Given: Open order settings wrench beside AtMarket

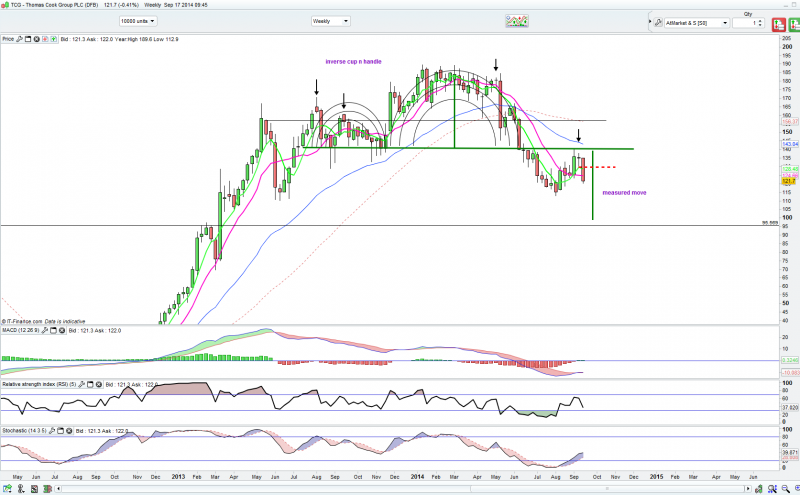Looking at the screenshot, I should 659,21.
